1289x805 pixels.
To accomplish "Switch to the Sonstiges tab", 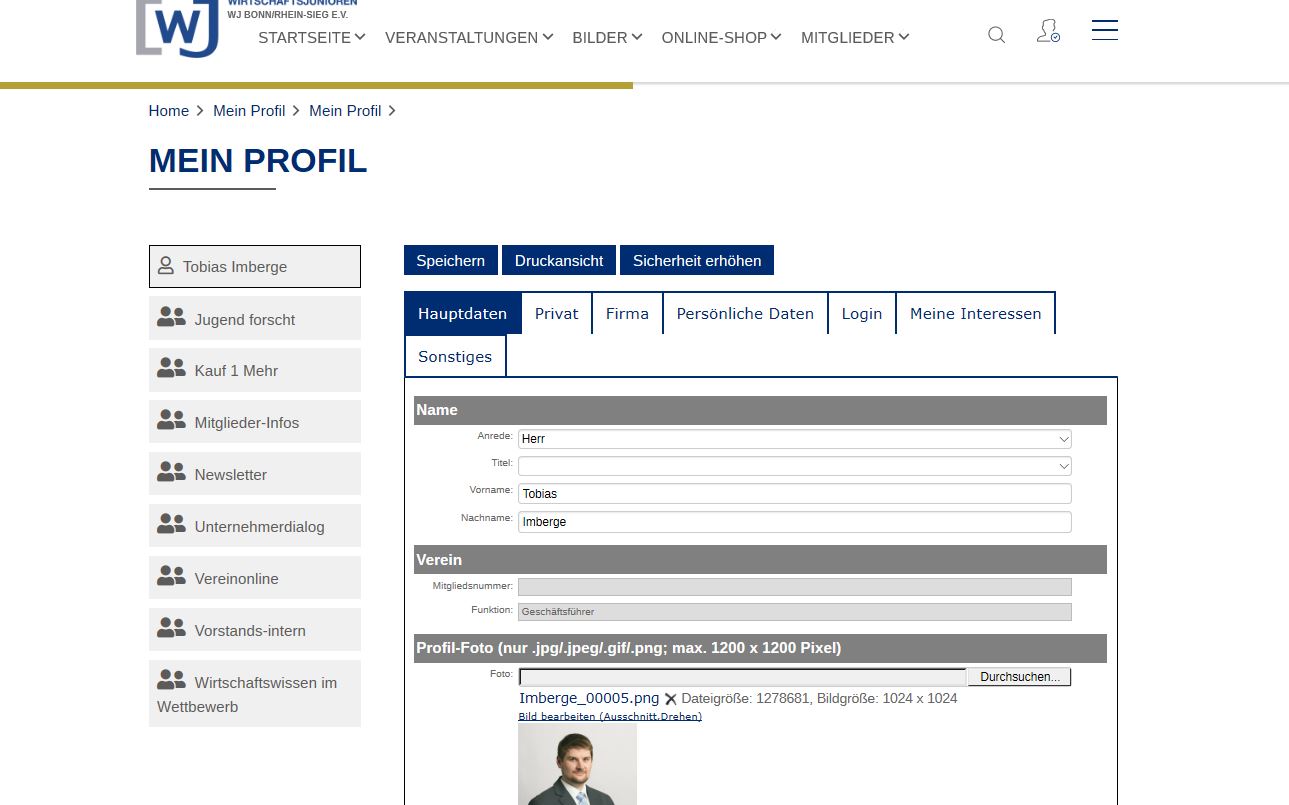I will click(455, 356).
